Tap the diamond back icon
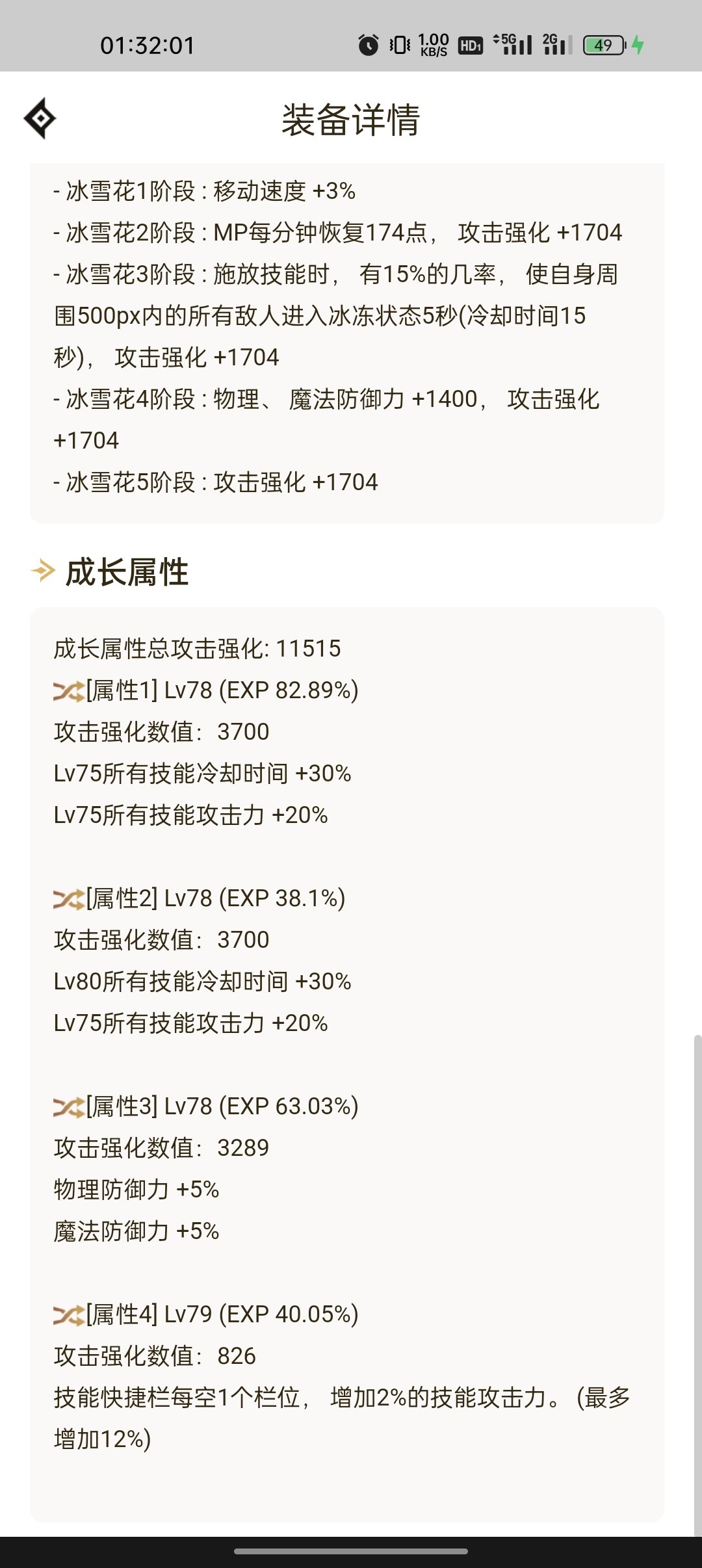The height and width of the screenshot is (1568, 702). pos(40,118)
